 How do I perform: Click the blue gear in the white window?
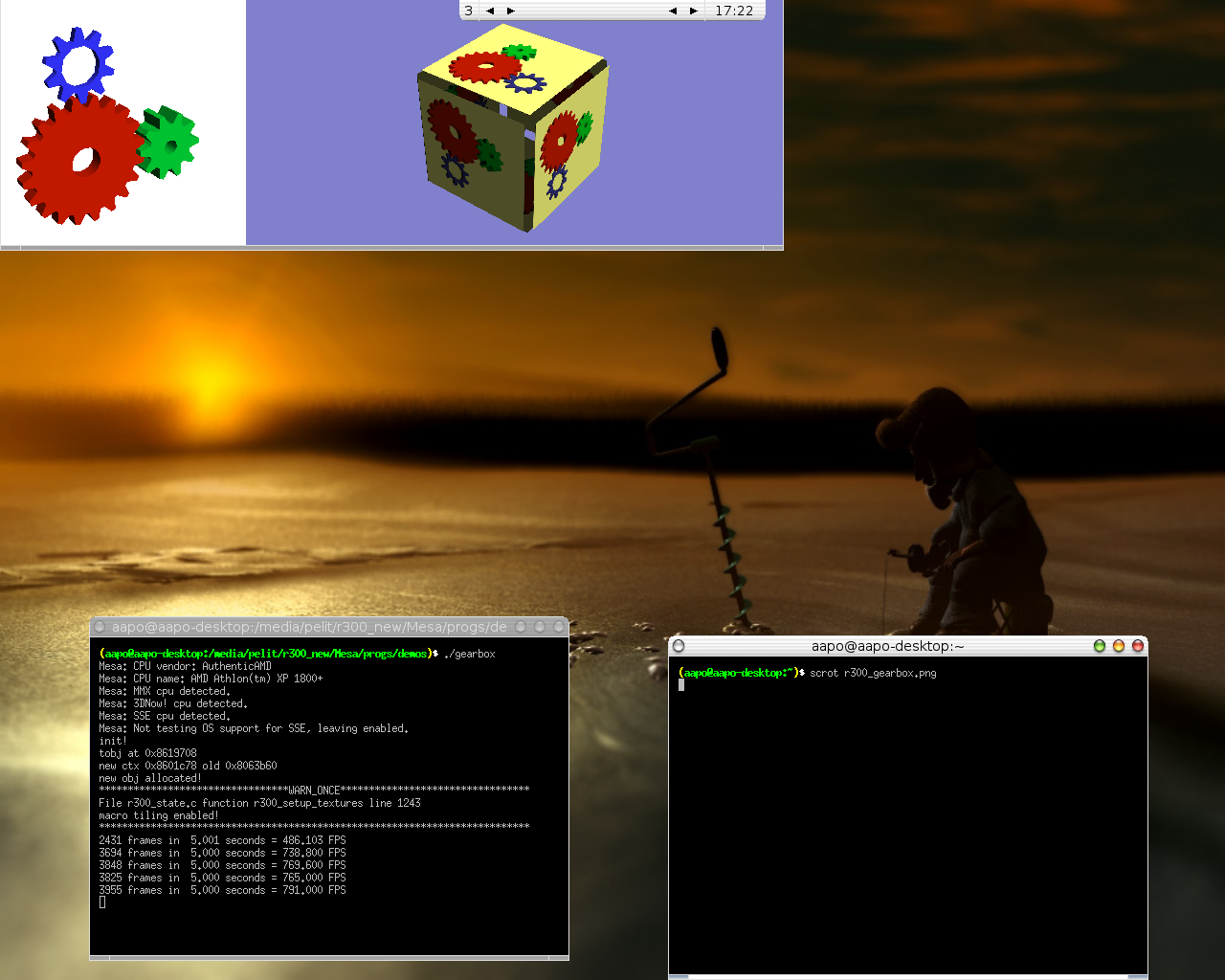78,64
